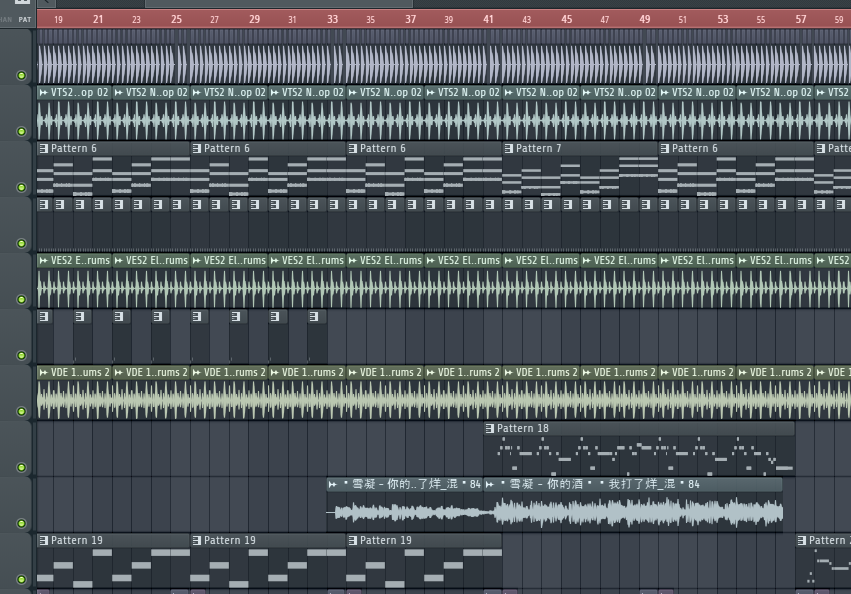Click the first VDE 1..ums 2 clip icon
This screenshot has width=851, height=594.
(x=43, y=372)
